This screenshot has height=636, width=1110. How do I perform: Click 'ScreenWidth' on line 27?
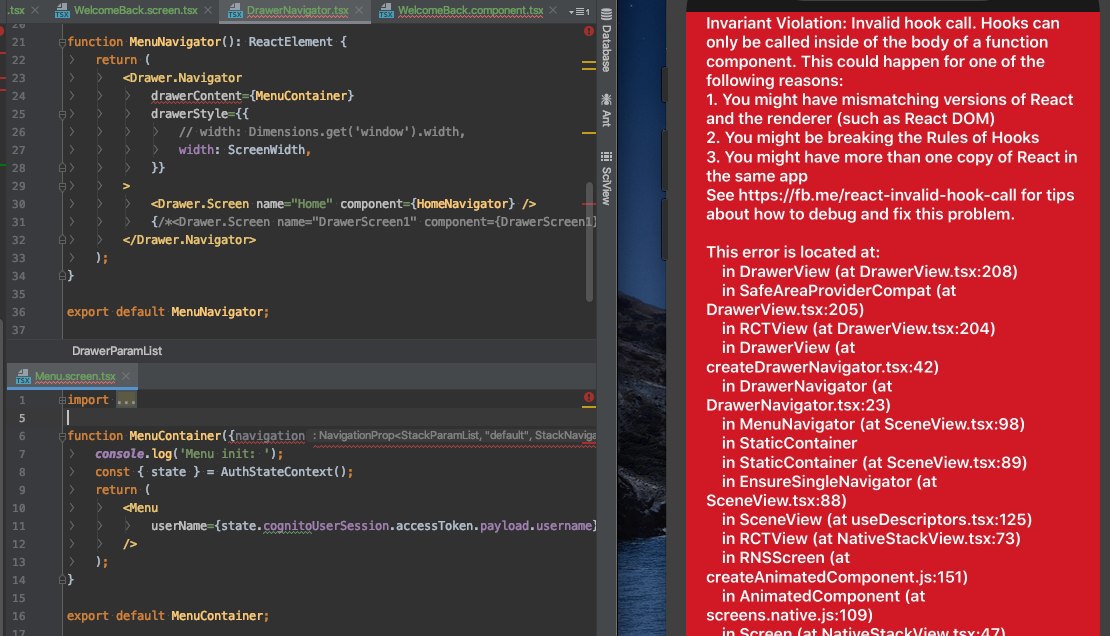coord(266,149)
